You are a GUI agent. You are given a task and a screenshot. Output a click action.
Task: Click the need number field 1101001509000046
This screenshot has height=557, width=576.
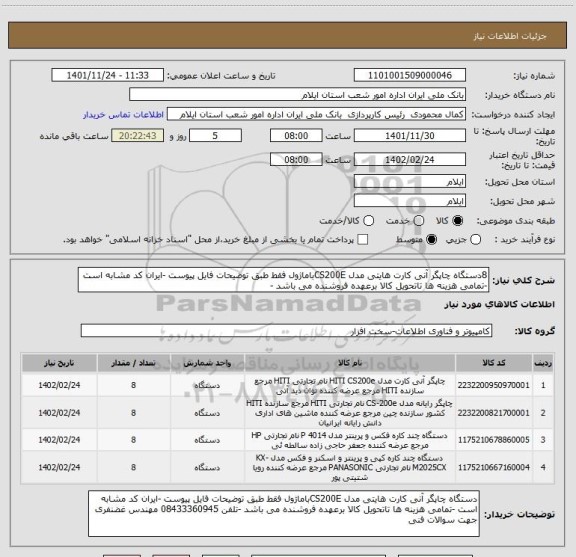tap(410, 75)
